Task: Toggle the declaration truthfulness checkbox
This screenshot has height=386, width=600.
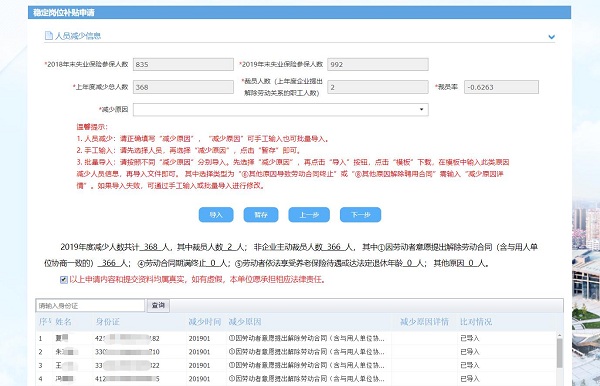Action: coord(64,280)
